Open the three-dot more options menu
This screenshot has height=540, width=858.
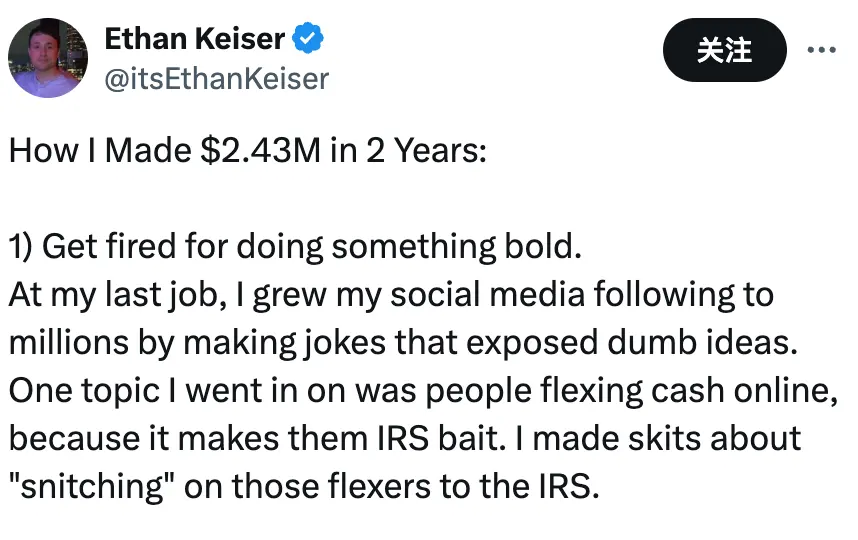point(820,49)
